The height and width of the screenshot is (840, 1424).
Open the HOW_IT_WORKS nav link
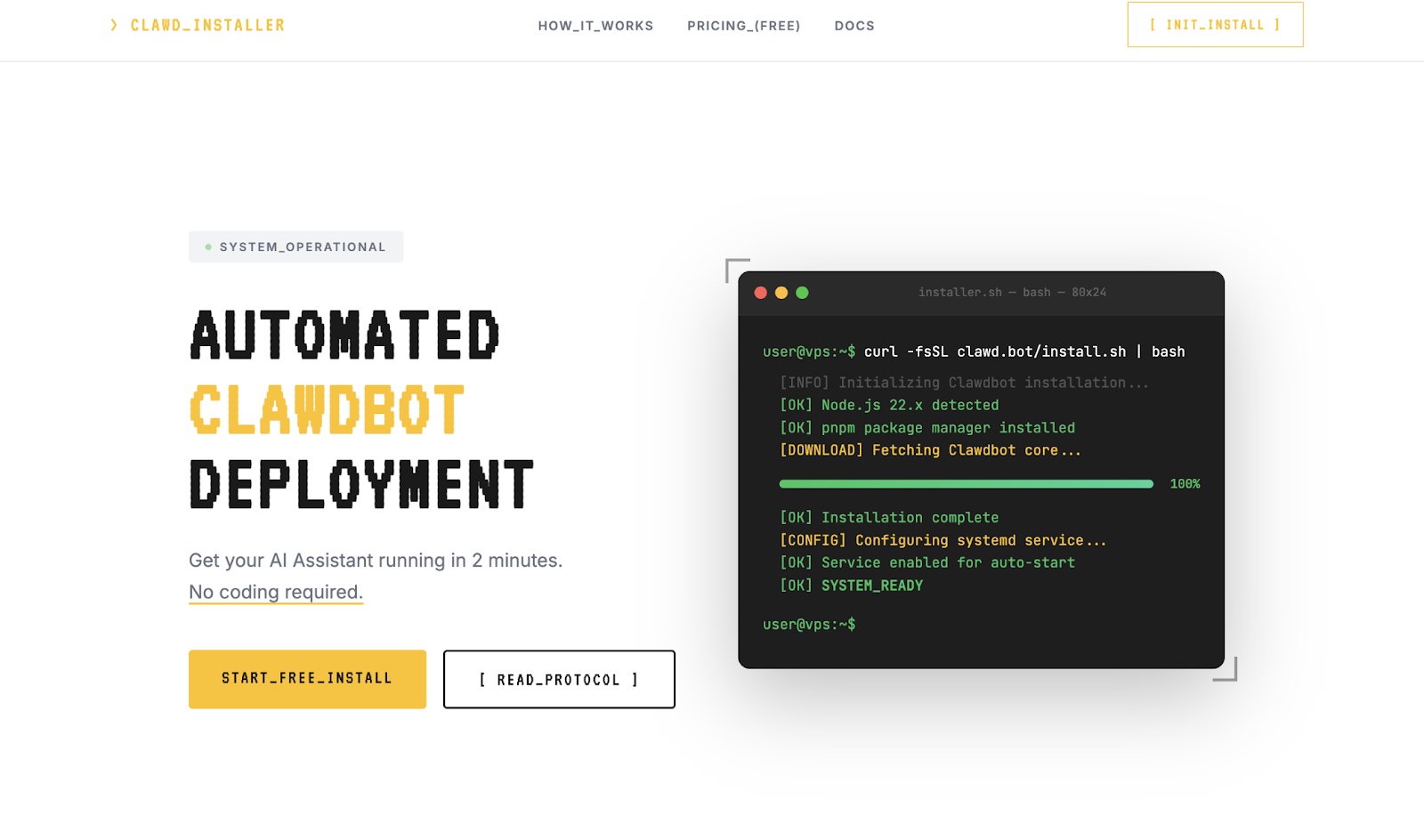pos(595,26)
